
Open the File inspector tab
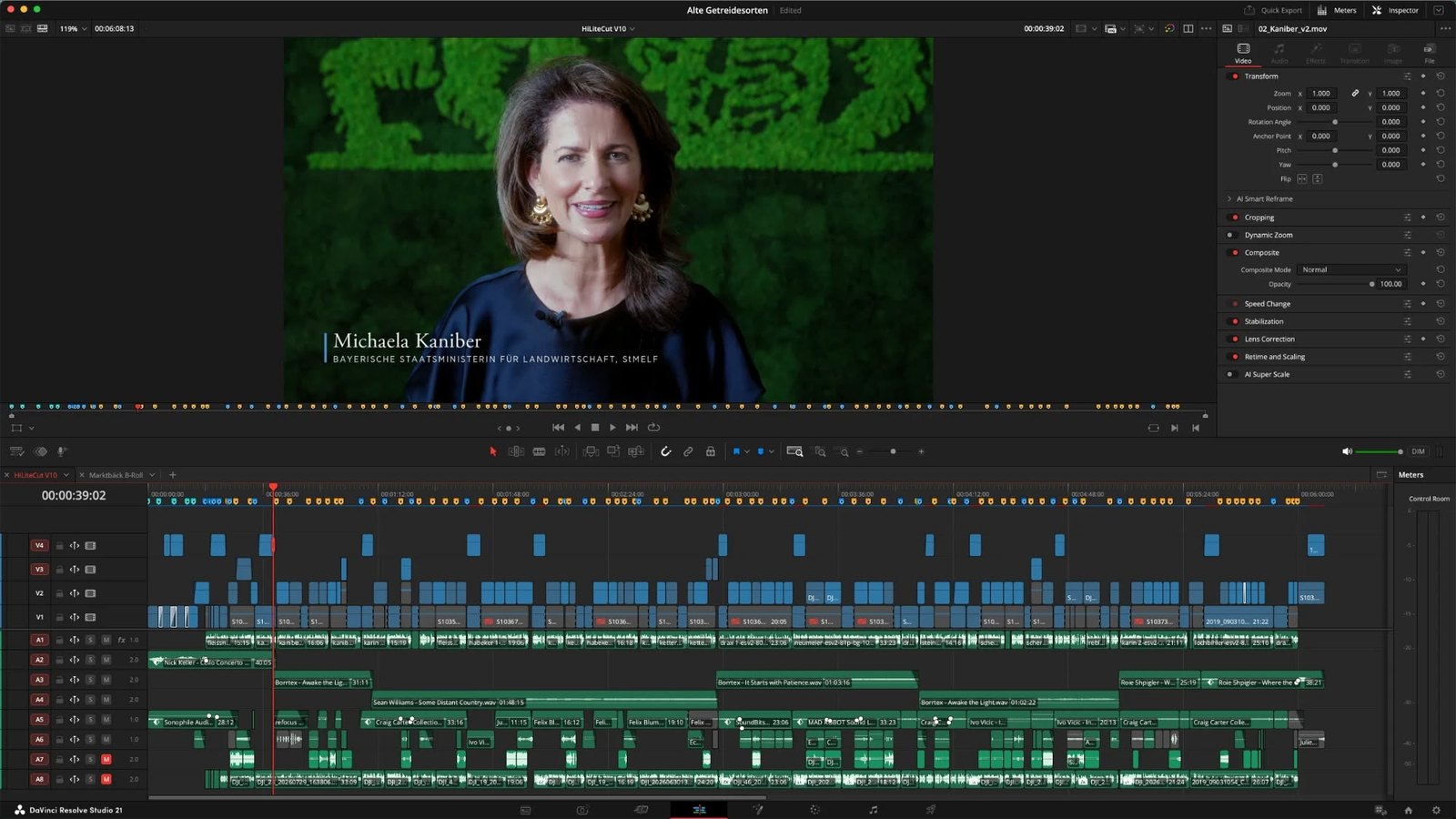(x=1430, y=53)
